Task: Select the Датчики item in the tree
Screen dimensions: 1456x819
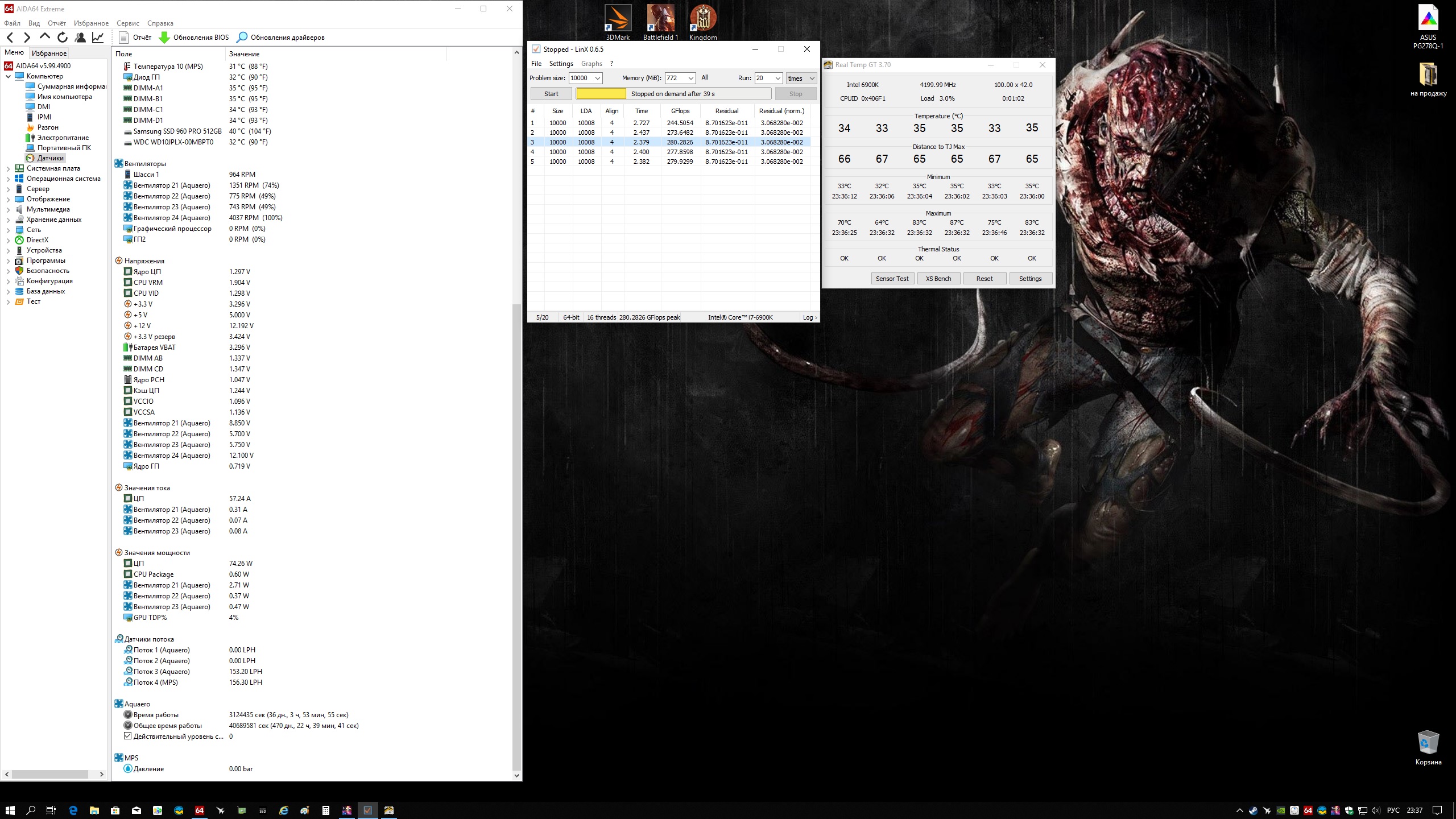Action: (x=50, y=158)
